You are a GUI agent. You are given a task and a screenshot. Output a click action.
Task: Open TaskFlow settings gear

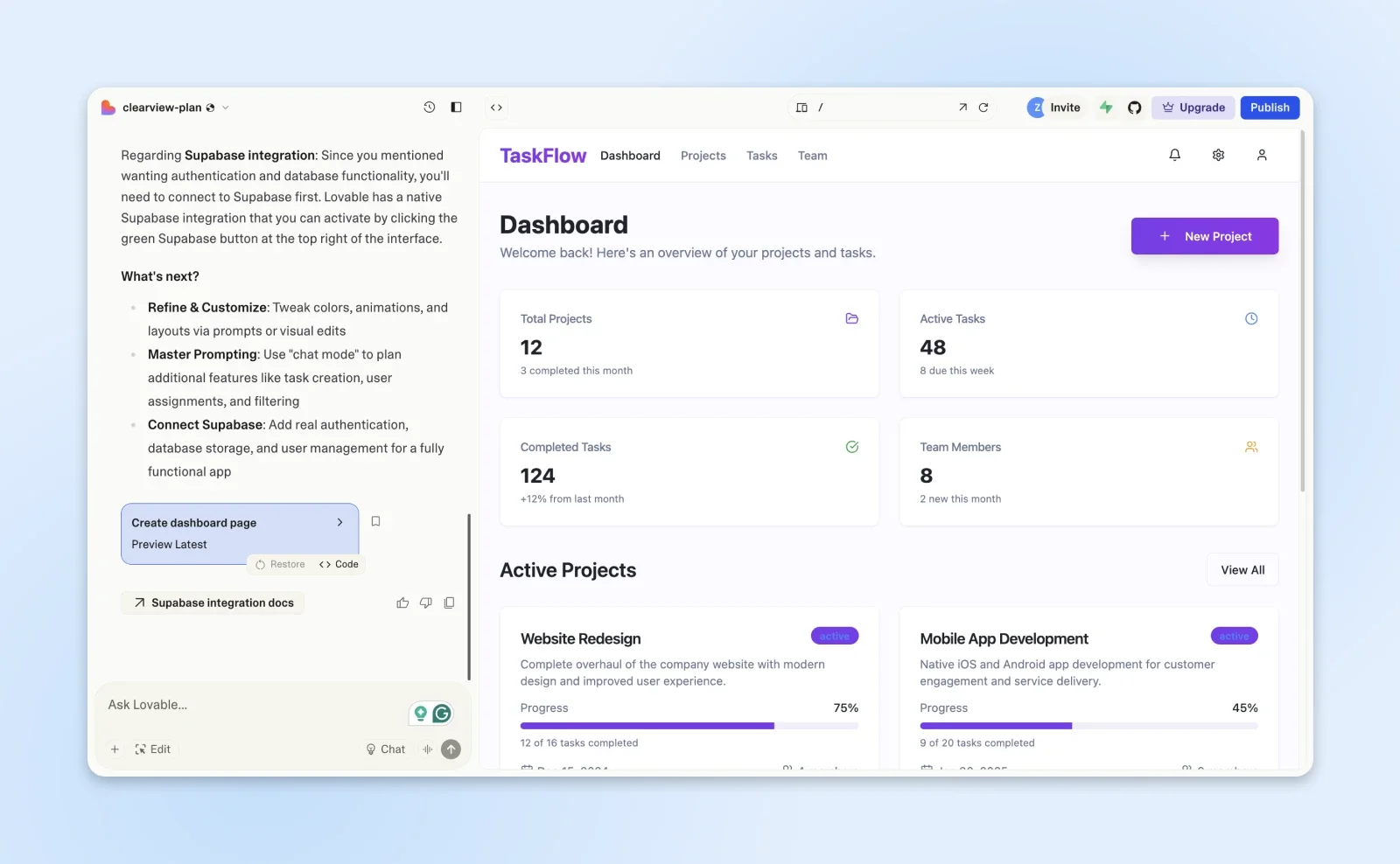coord(1218,155)
